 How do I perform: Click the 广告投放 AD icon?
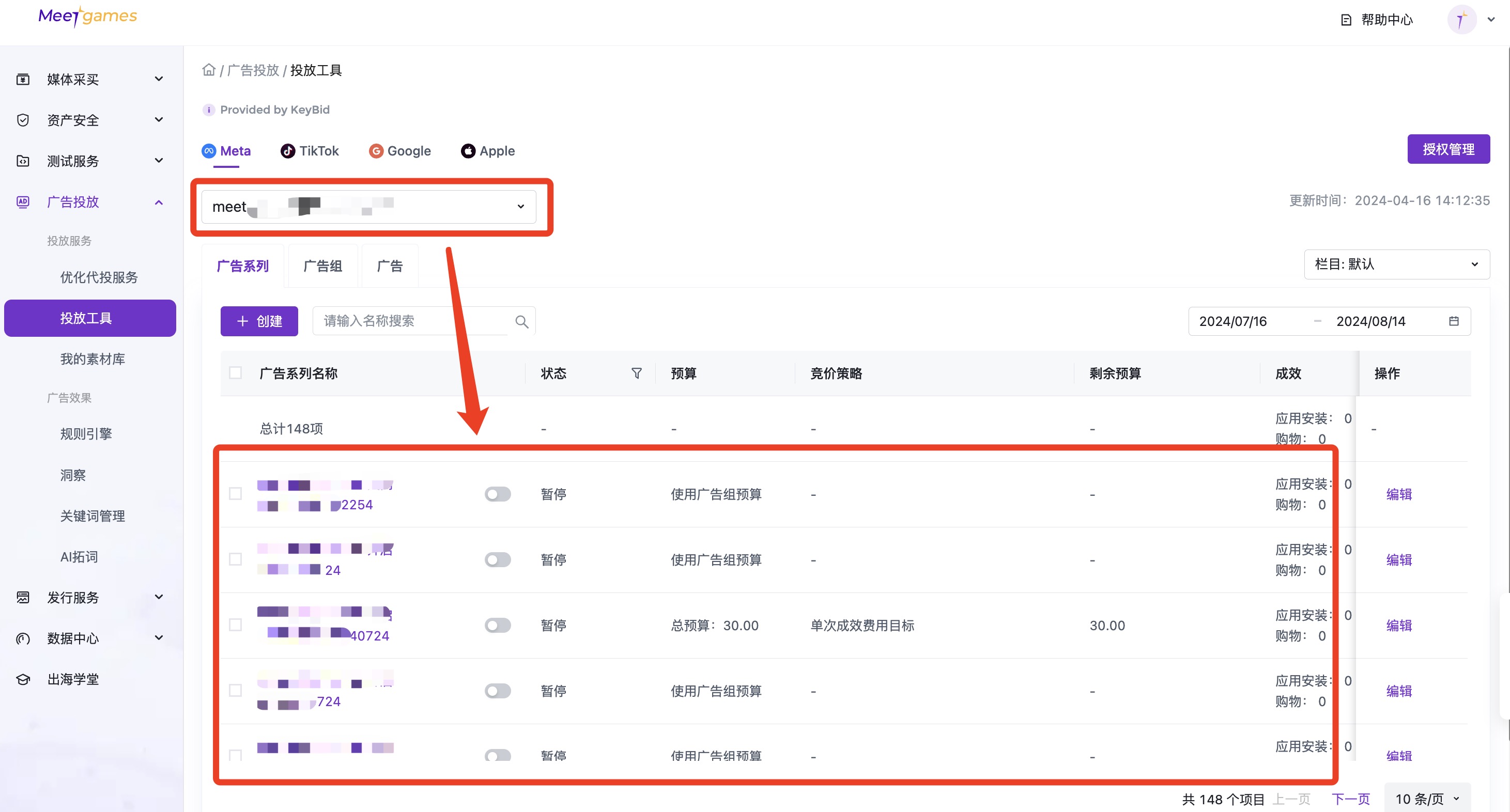pyautogui.click(x=23, y=202)
